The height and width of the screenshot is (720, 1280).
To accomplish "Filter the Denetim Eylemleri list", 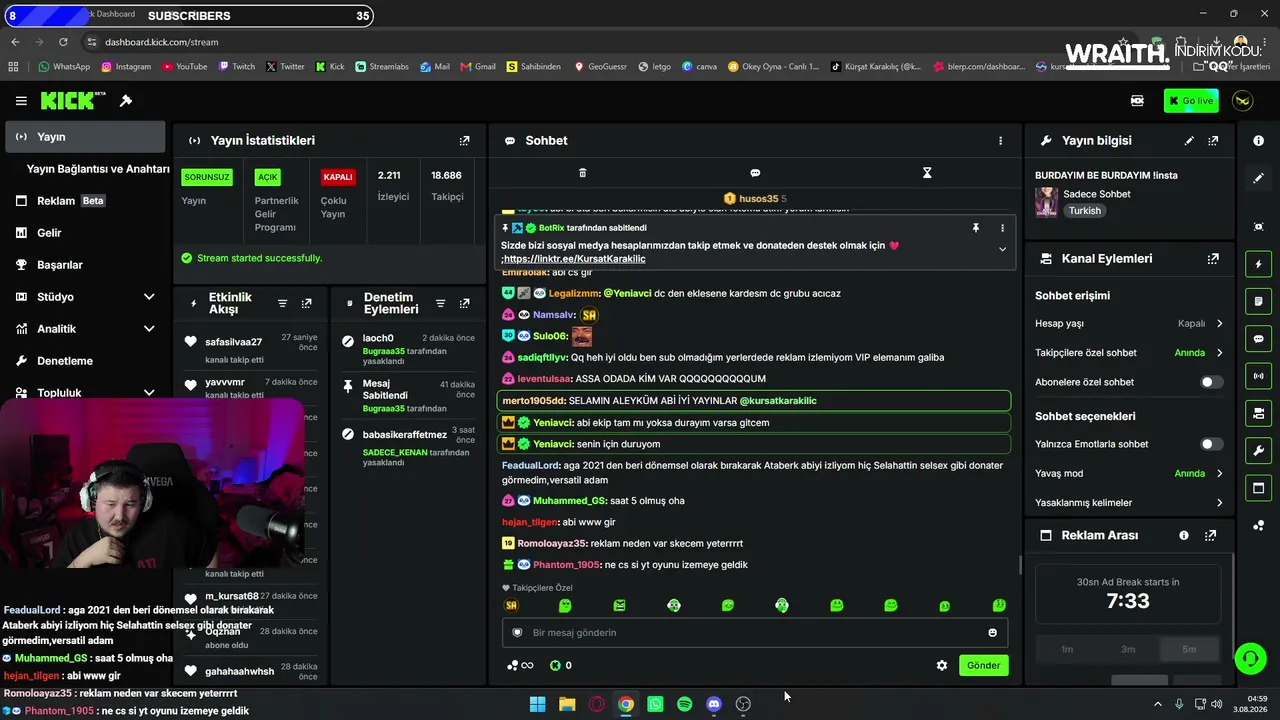I will [x=440, y=303].
